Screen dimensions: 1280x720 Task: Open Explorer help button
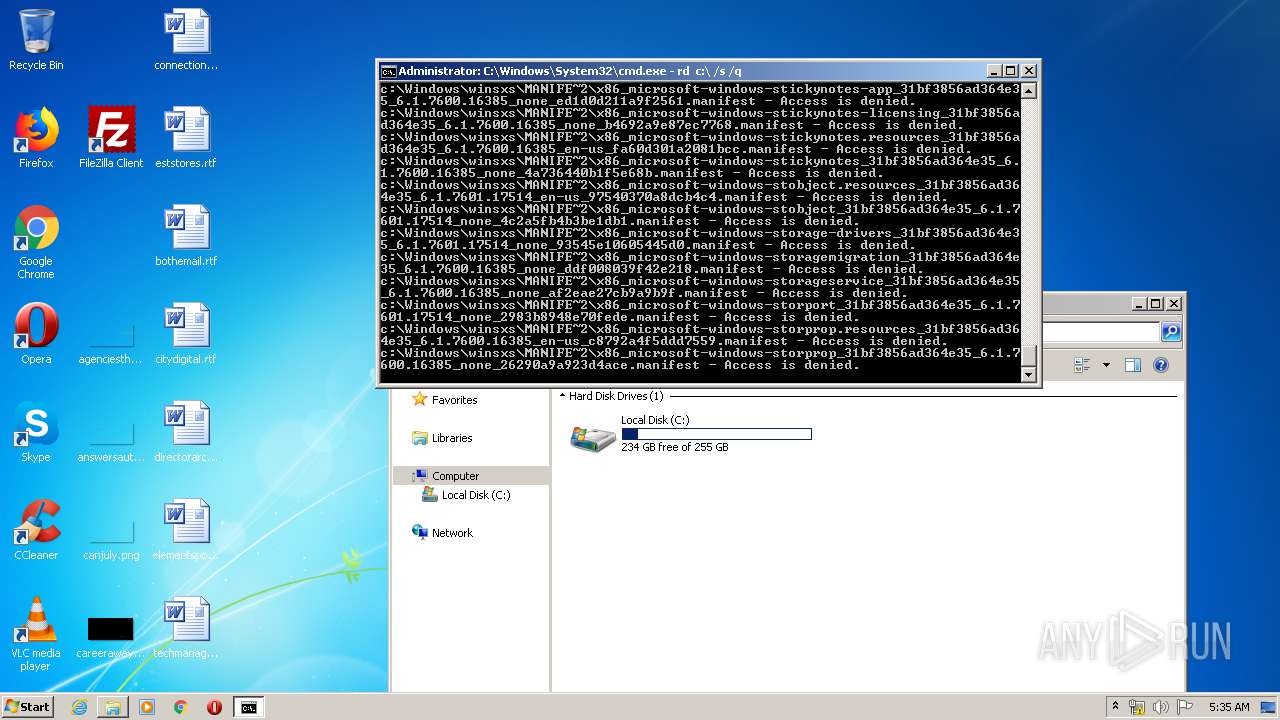(x=1161, y=365)
